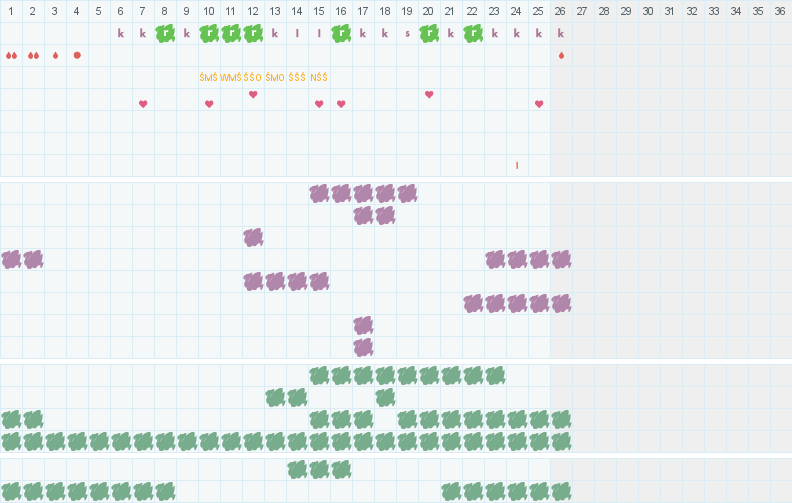Select the red circle bleeding marker on day 4

tap(77, 55)
